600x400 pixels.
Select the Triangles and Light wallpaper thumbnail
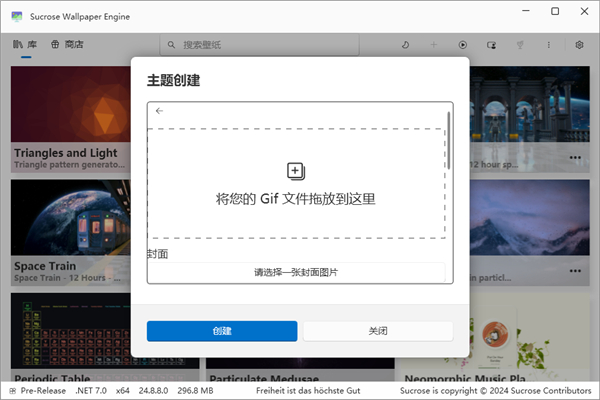click(x=71, y=104)
